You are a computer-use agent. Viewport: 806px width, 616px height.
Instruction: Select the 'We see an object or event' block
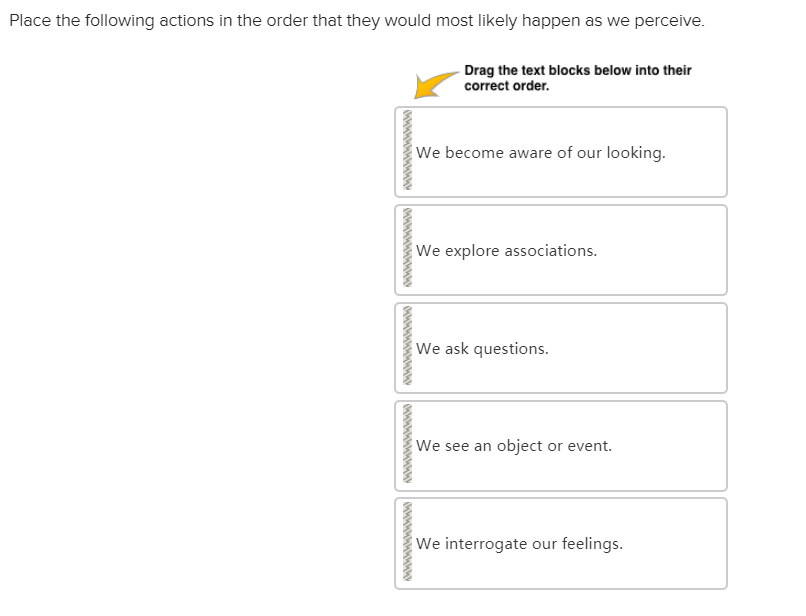click(x=560, y=445)
